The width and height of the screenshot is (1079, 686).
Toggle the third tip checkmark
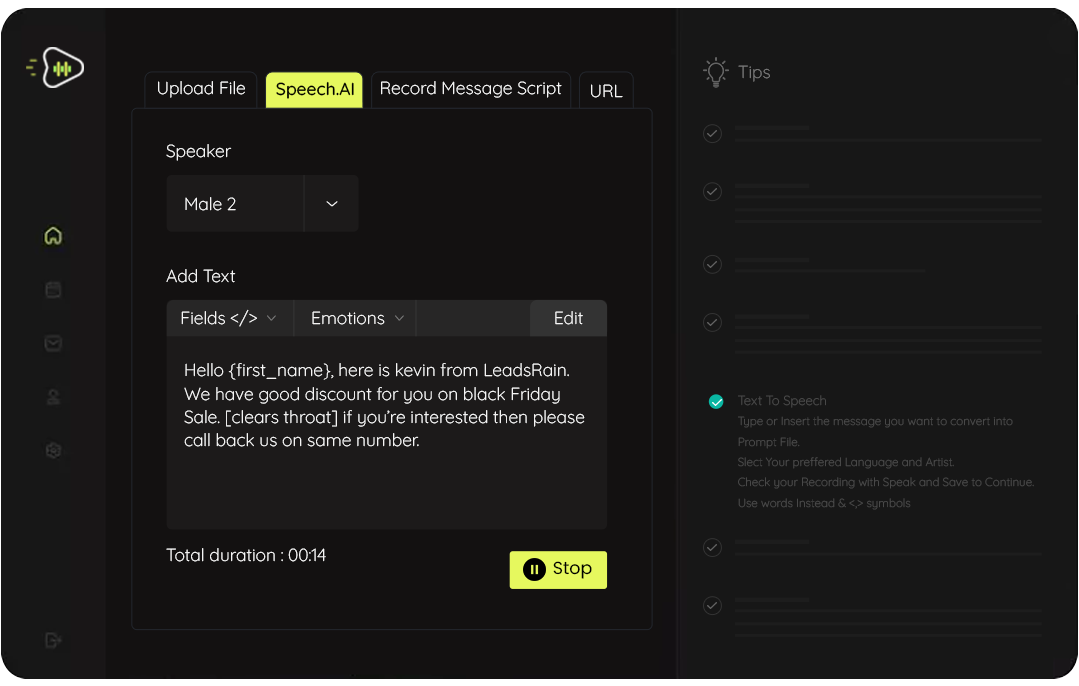712,264
